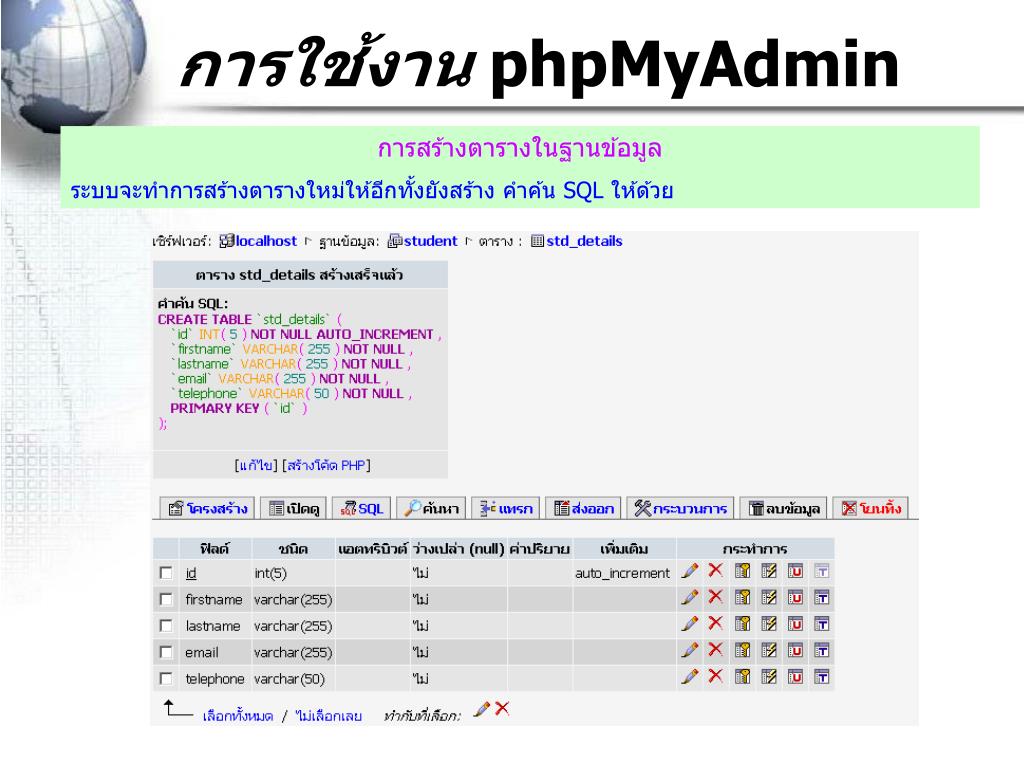Set primary key on the firstname row
The width and height of the screenshot is (1024, 768).
pyautogui.click(x=743, y=597)
